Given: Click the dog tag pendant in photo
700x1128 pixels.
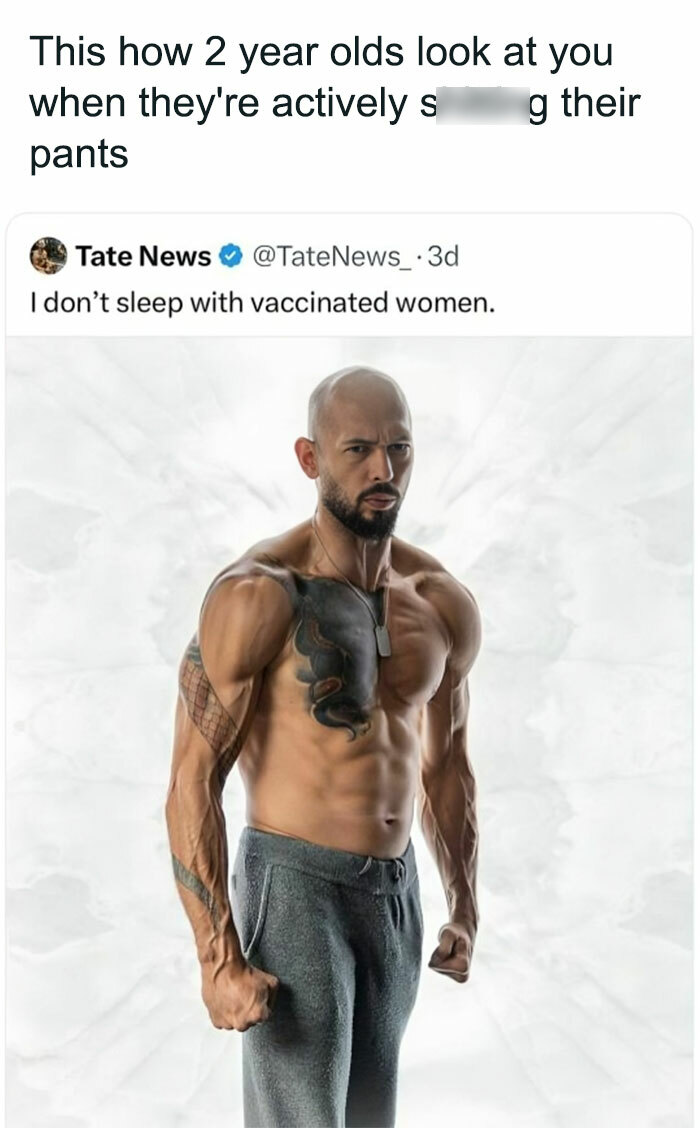Looking at the screenshot, I should point(382,641).
